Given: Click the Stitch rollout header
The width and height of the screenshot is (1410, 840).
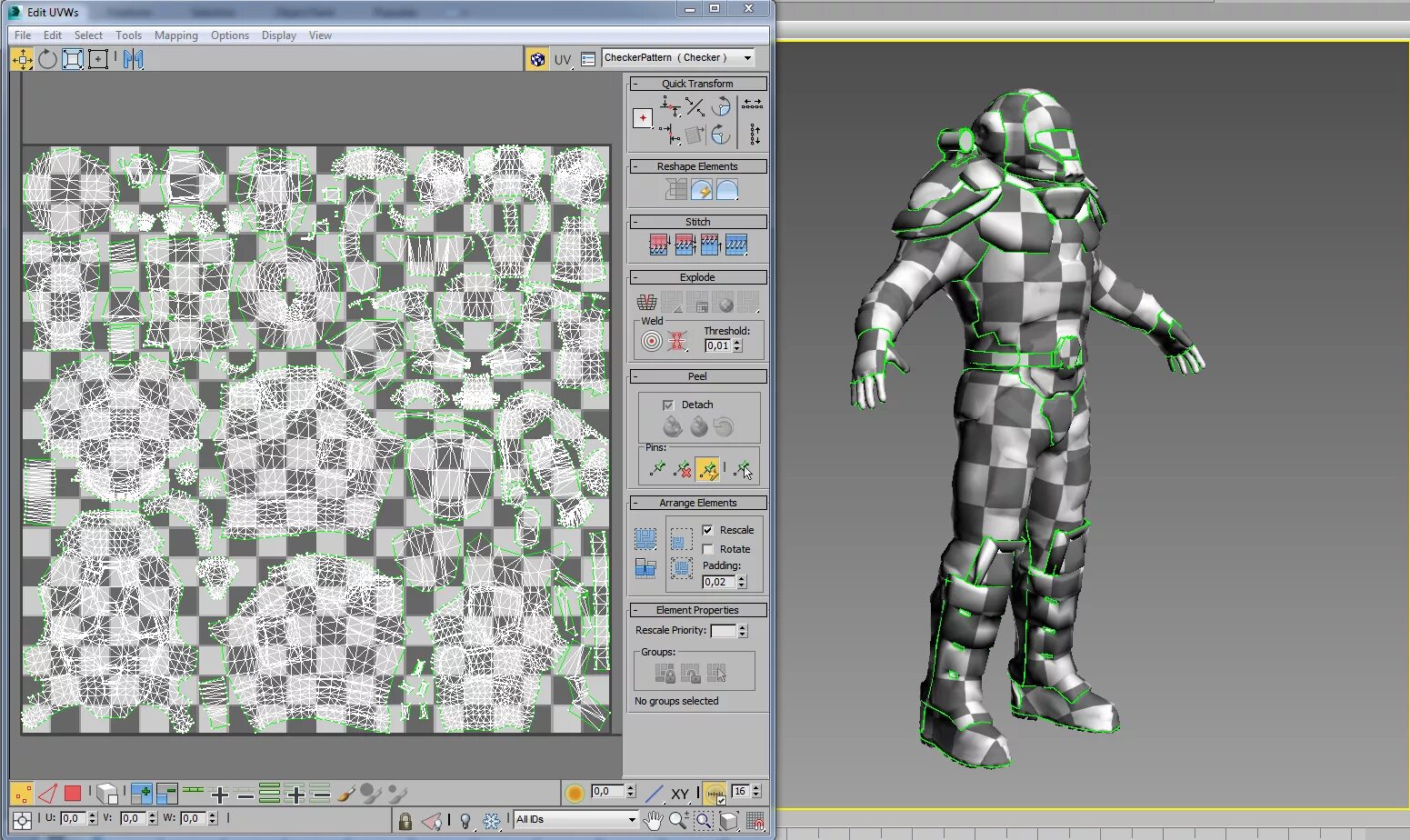Looking at the screenshot, I should point(697,222).
